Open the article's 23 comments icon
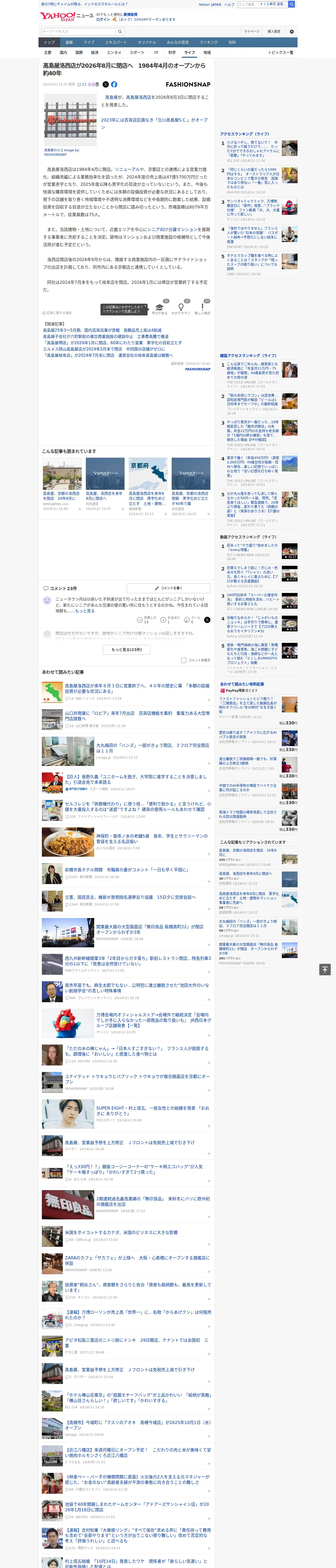 82,85
